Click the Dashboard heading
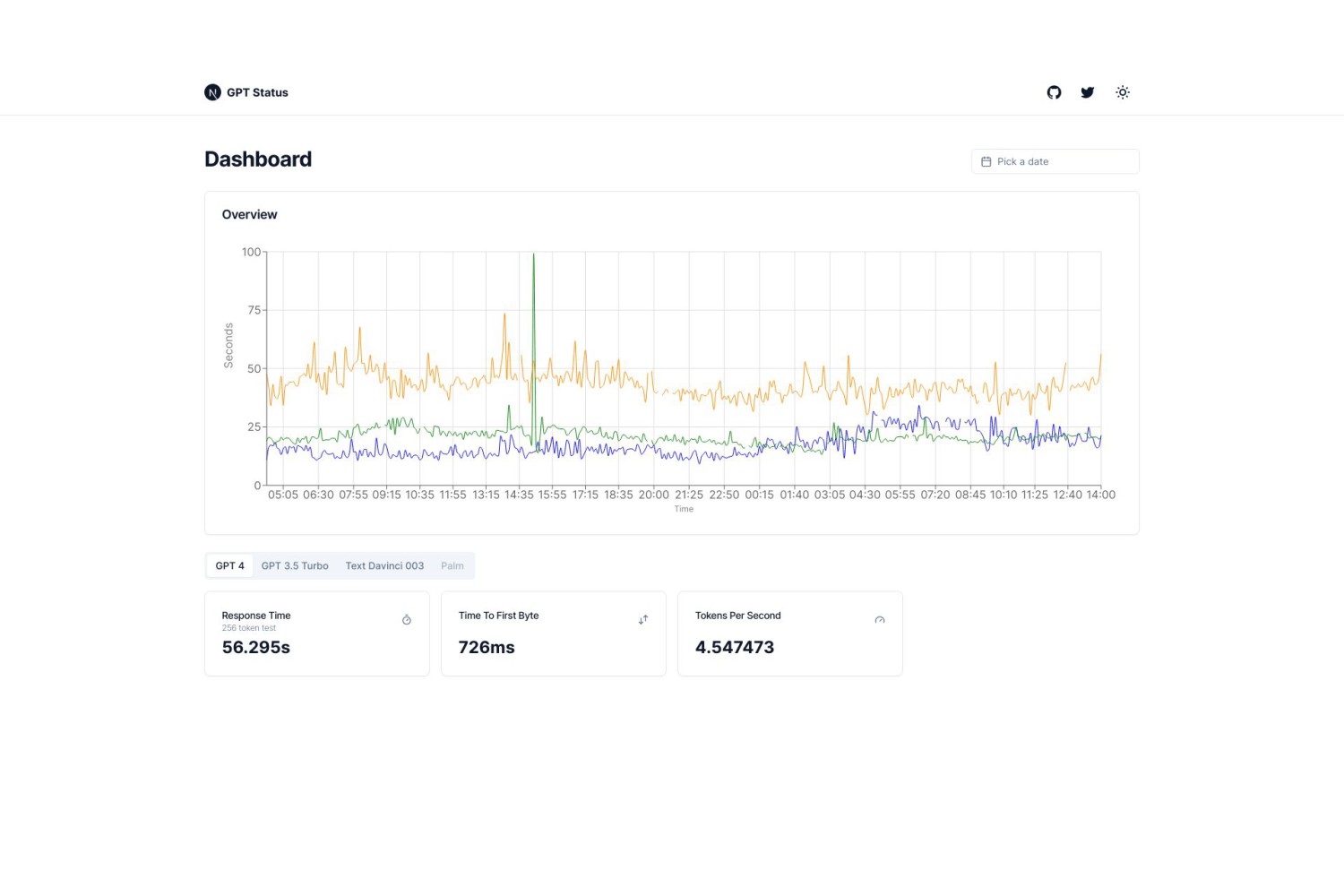The height and width of the screenshot is (896, 1344). coord(258,159)
